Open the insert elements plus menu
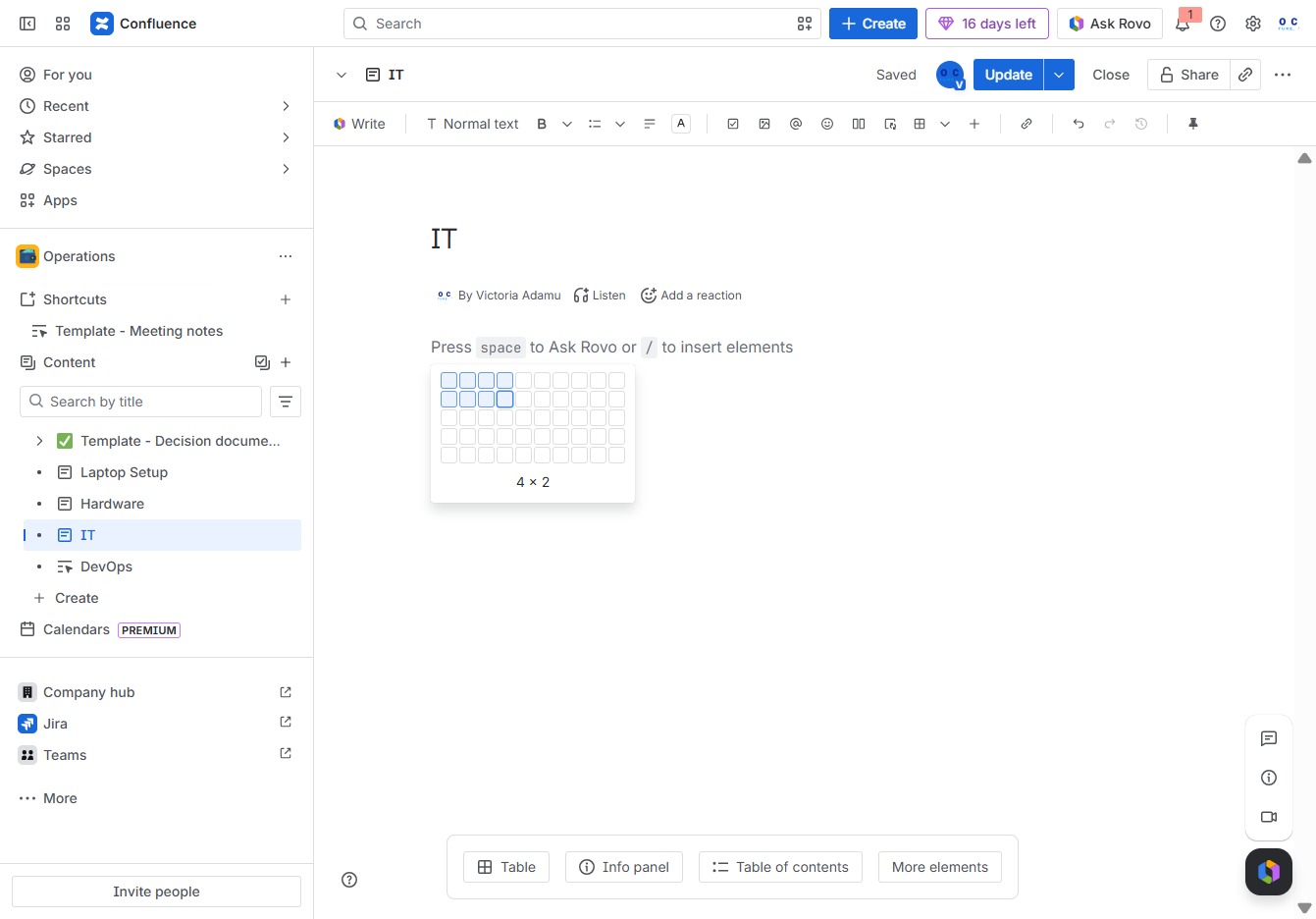 [974, 124]
